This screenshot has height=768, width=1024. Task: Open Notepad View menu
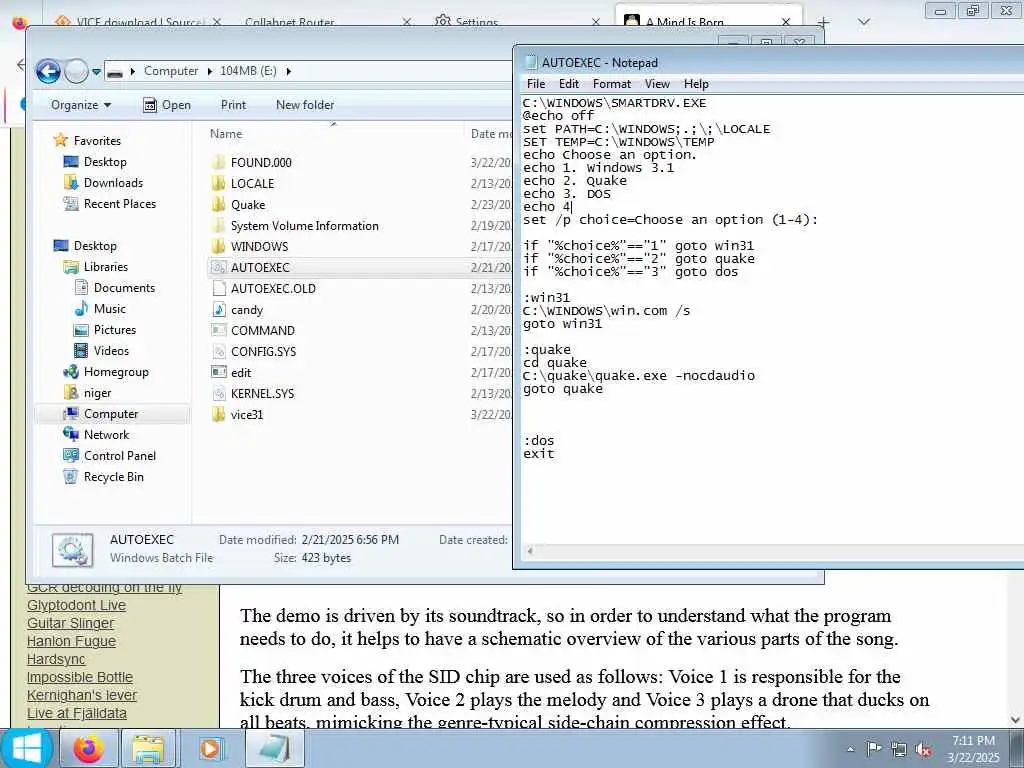click(657, 84)
